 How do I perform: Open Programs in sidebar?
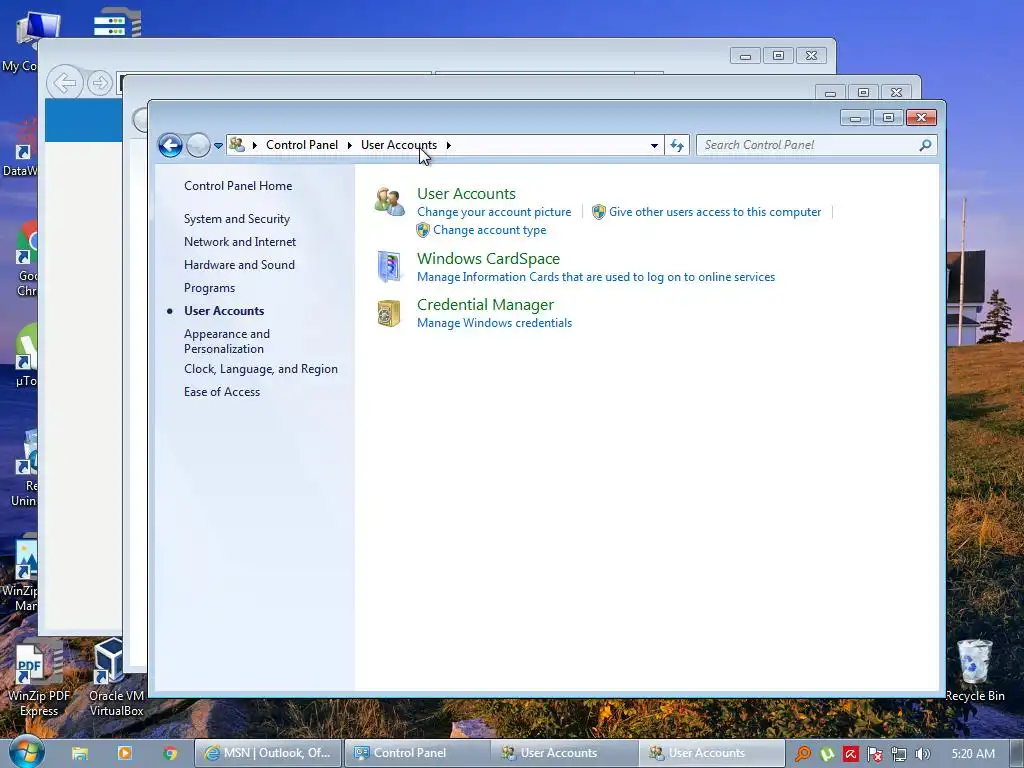point(209,288)
